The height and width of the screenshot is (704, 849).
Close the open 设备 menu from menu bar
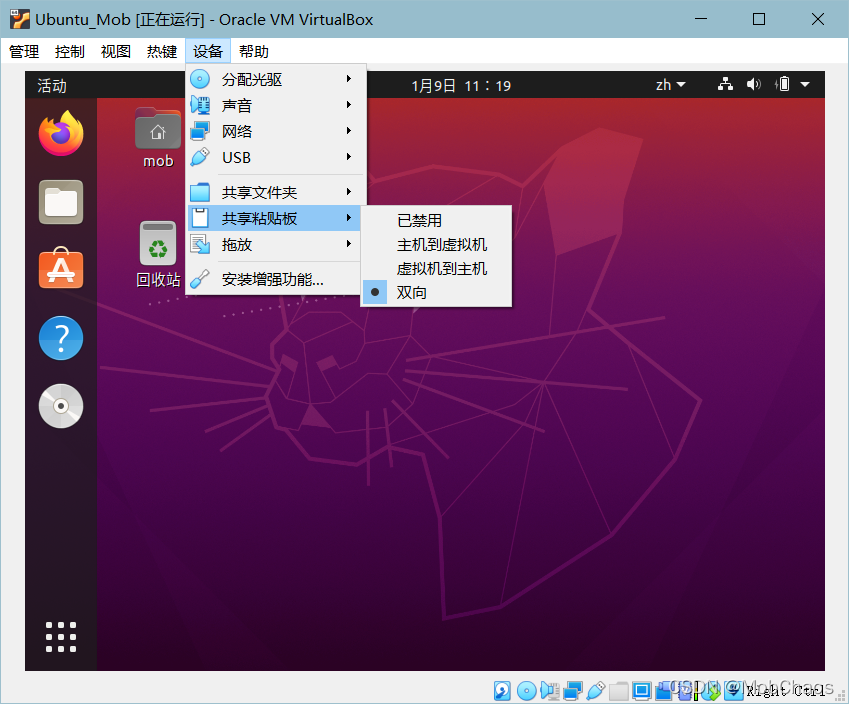click(208, 51)
